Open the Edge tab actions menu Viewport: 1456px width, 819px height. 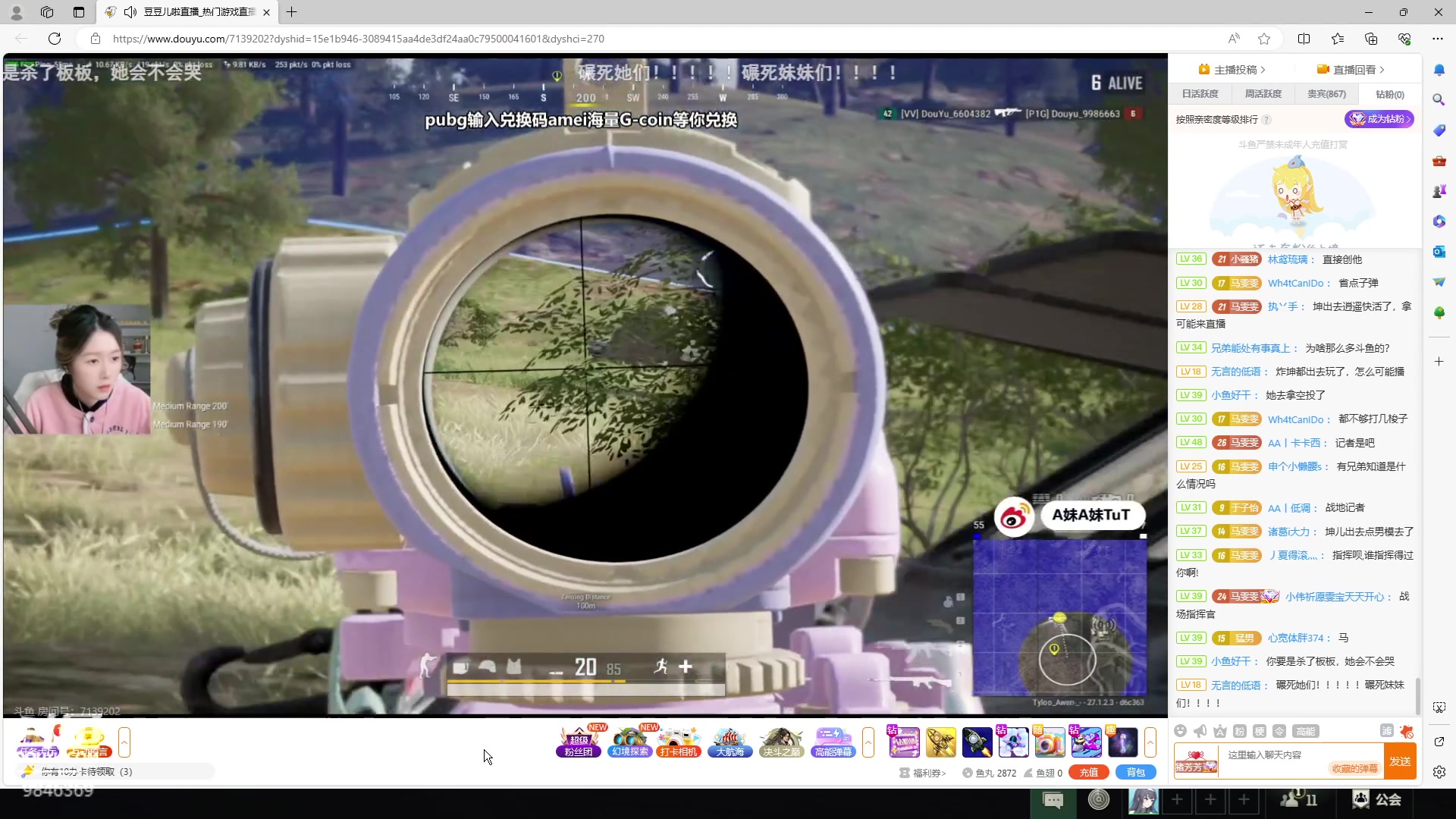click(x=79, y=12)
